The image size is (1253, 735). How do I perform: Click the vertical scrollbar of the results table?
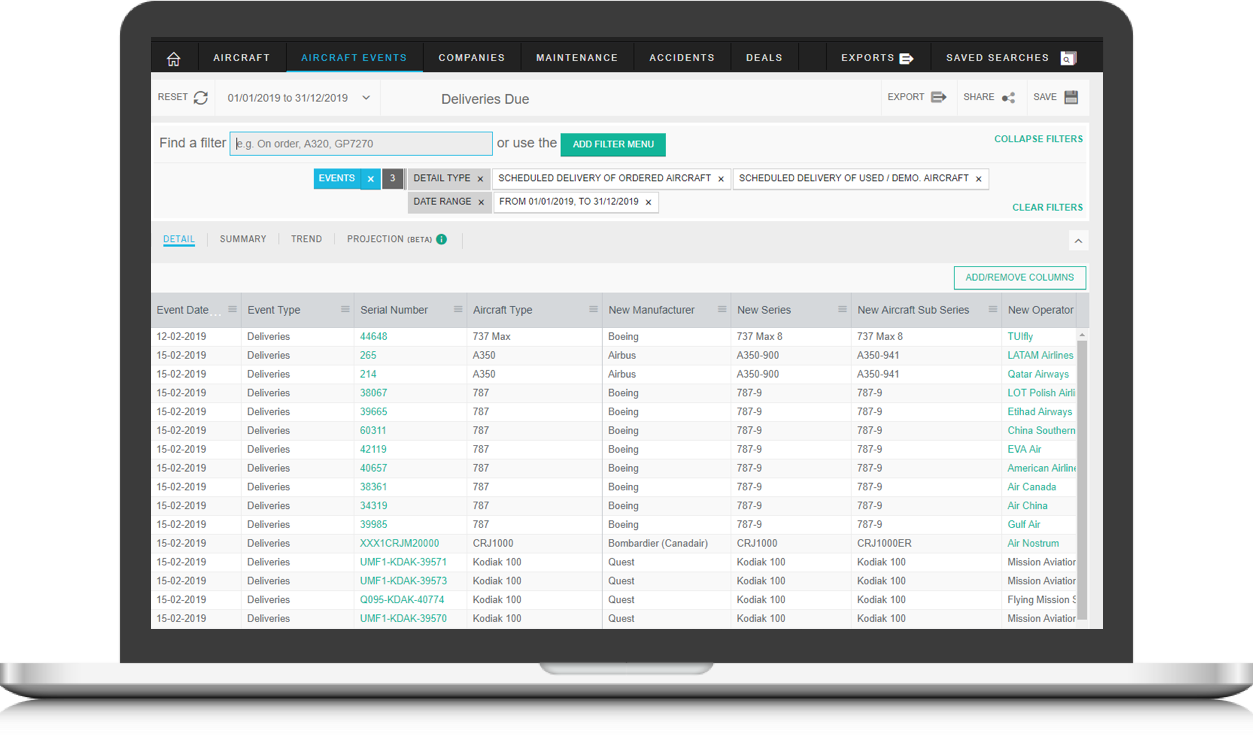tap(1082, 479)
